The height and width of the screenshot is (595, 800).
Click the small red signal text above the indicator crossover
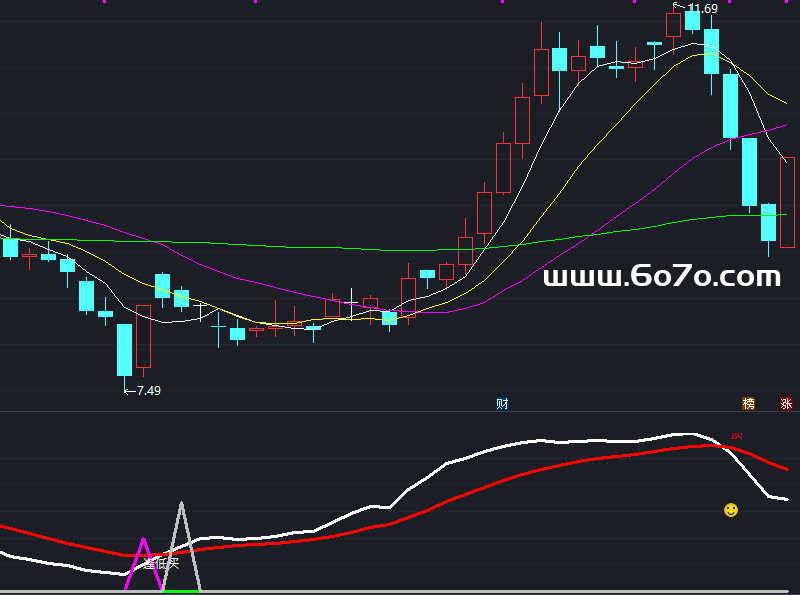736,435
